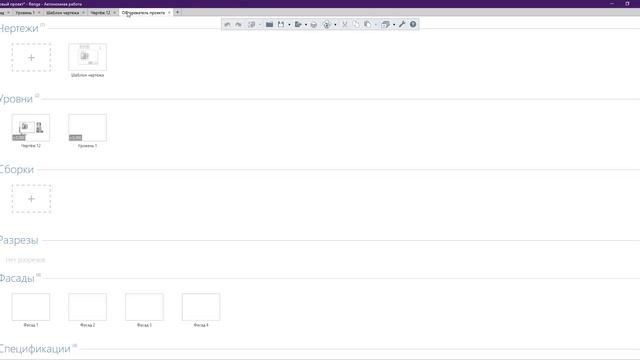640x360 pixels.
Task: Paste using the clipboard icon
Action: tap(367, 24)
